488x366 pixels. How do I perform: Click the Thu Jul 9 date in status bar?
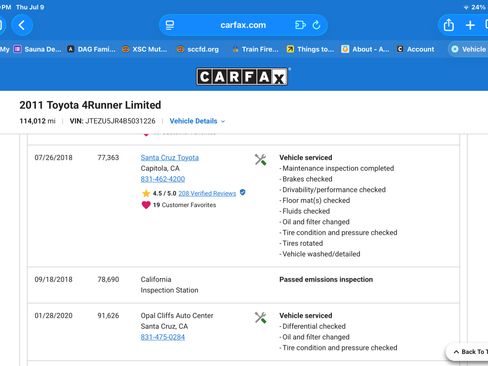[30, 7]
